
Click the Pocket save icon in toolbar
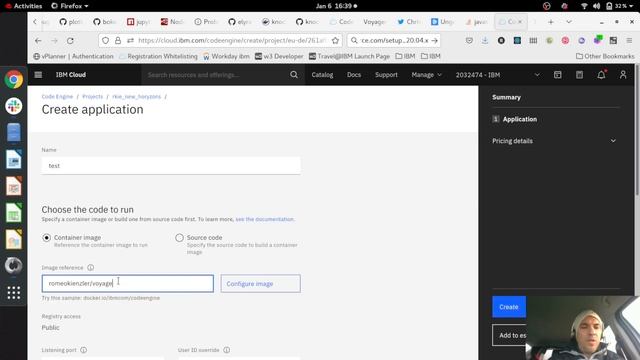pyautogui.click(x=469, y=40)
